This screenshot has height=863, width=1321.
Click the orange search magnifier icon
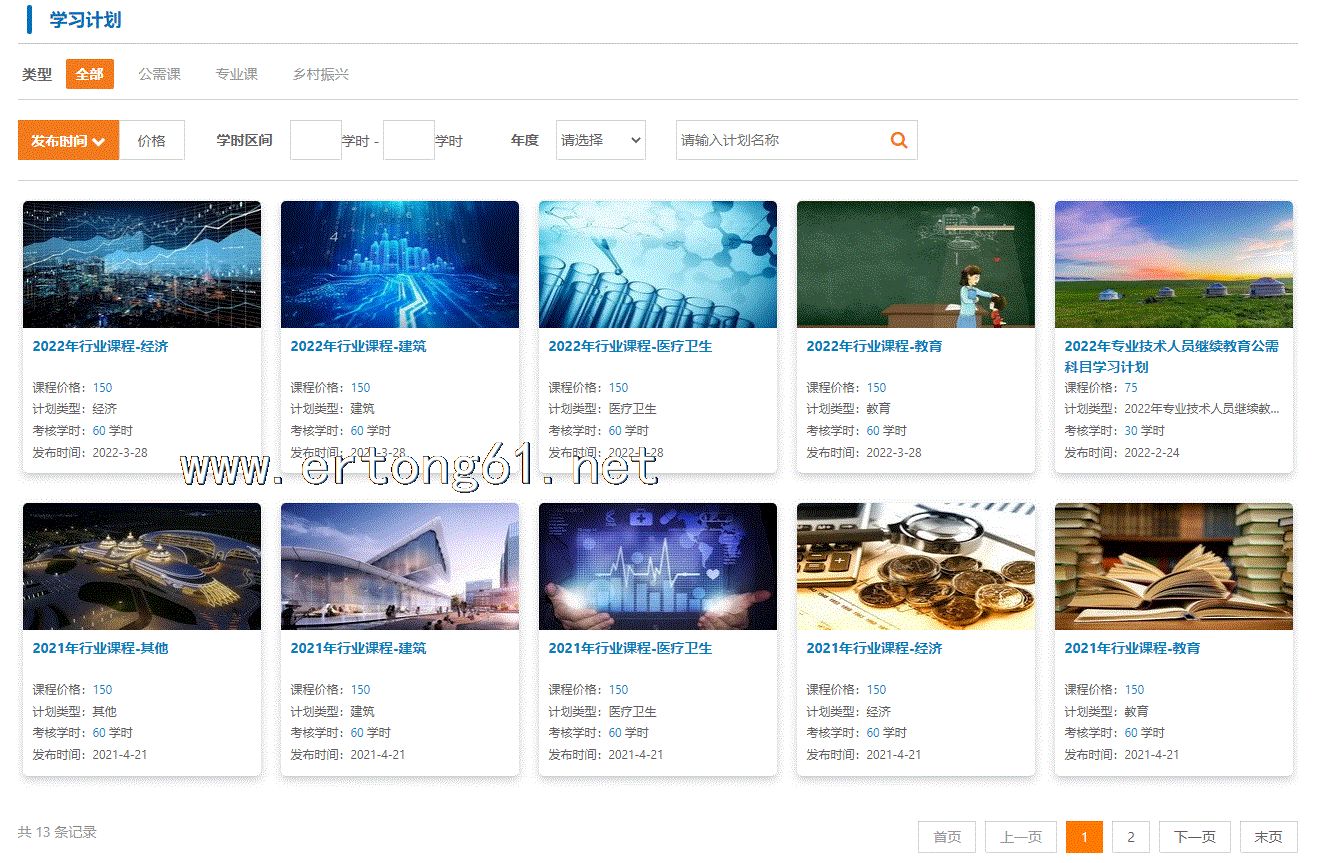coord(898,141)
